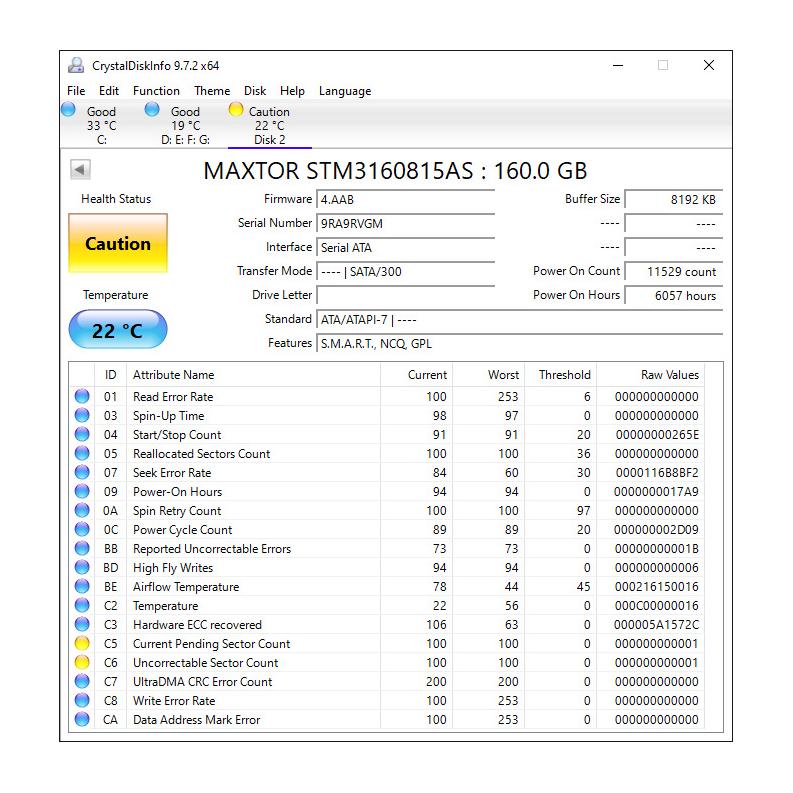Click the Attribute Name column header
The height and width of the screenshot is (793, 793).
pyautogui.click(x=174, y=375)
